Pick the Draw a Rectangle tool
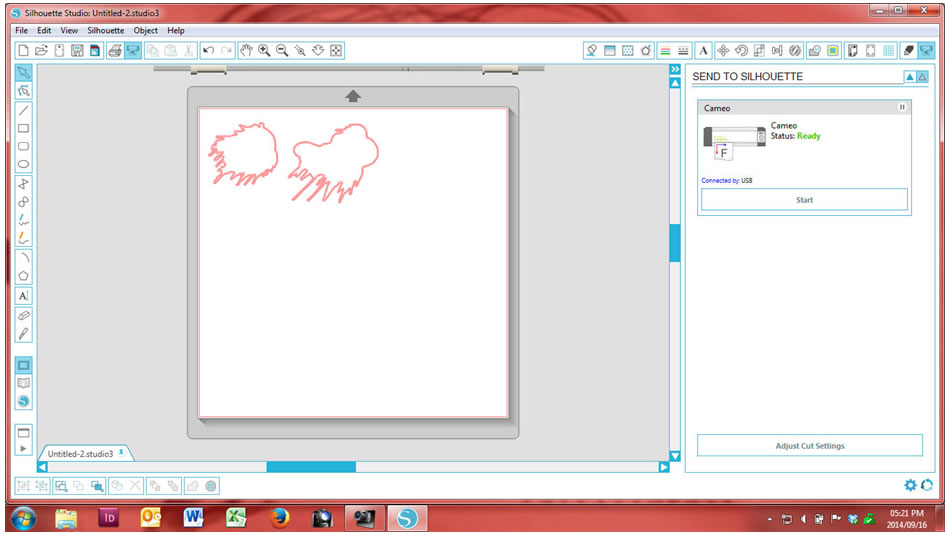Image resolution: width=949 pixels, height=534 pixels. coord(24,128)
